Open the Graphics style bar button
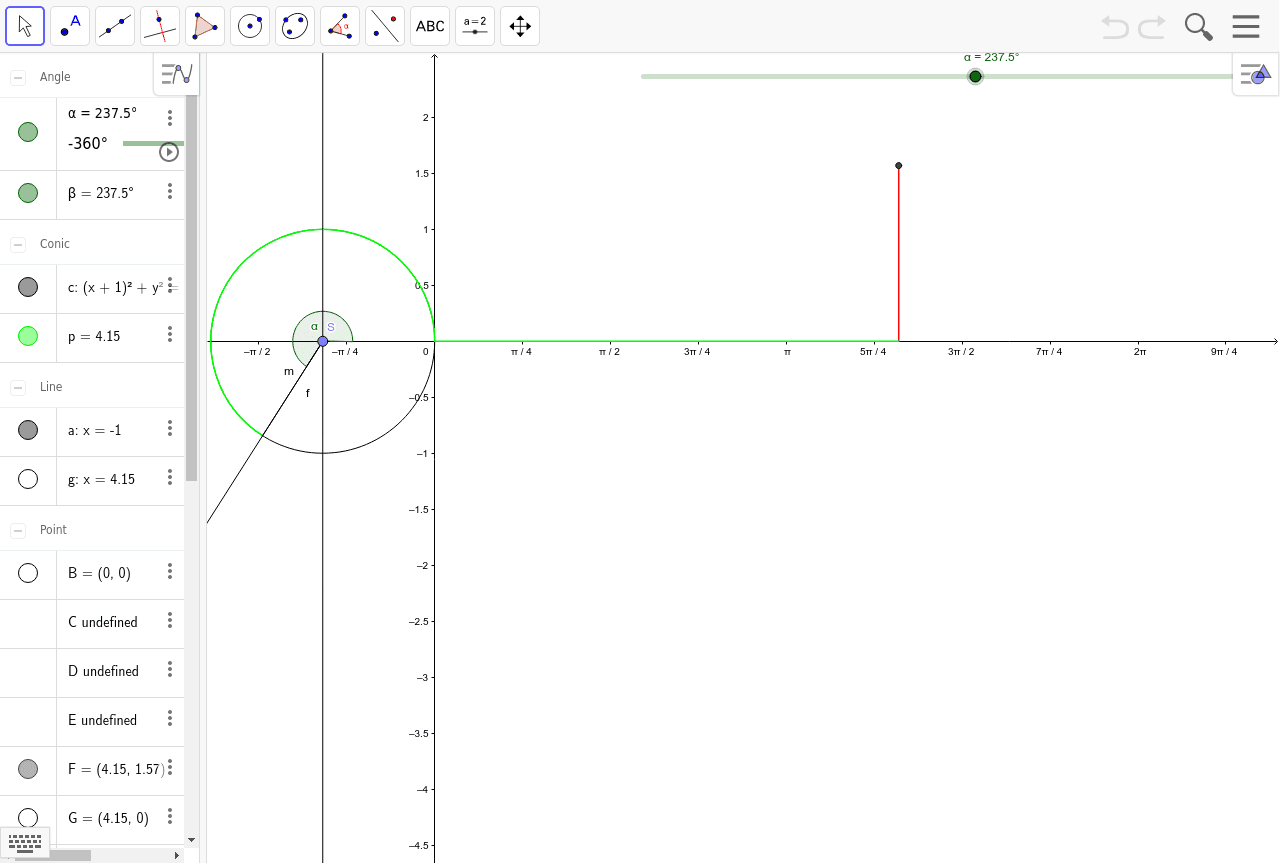 click(x=1255, y=74)
